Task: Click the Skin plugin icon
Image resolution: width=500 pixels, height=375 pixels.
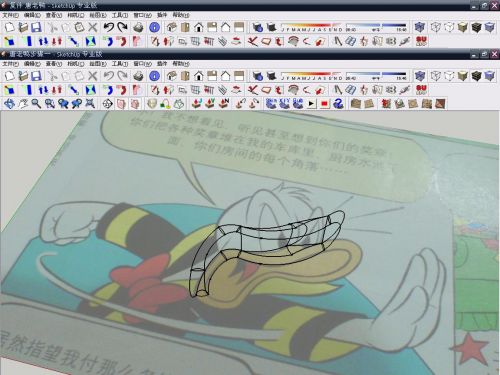Action: tap(271, 104)
